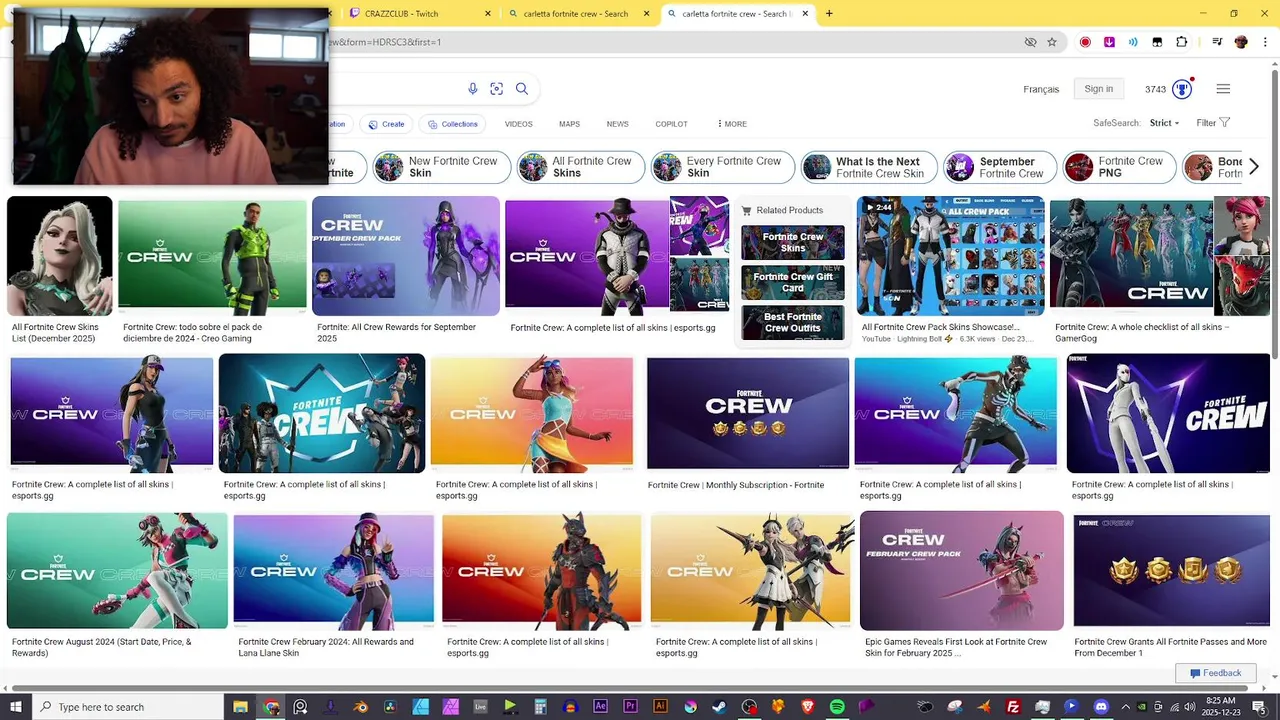Open Best Fortnite Crew Outfits related product
Viewport: 1280px width, 720px height.
pyautogui.click(x=793, y=322)
